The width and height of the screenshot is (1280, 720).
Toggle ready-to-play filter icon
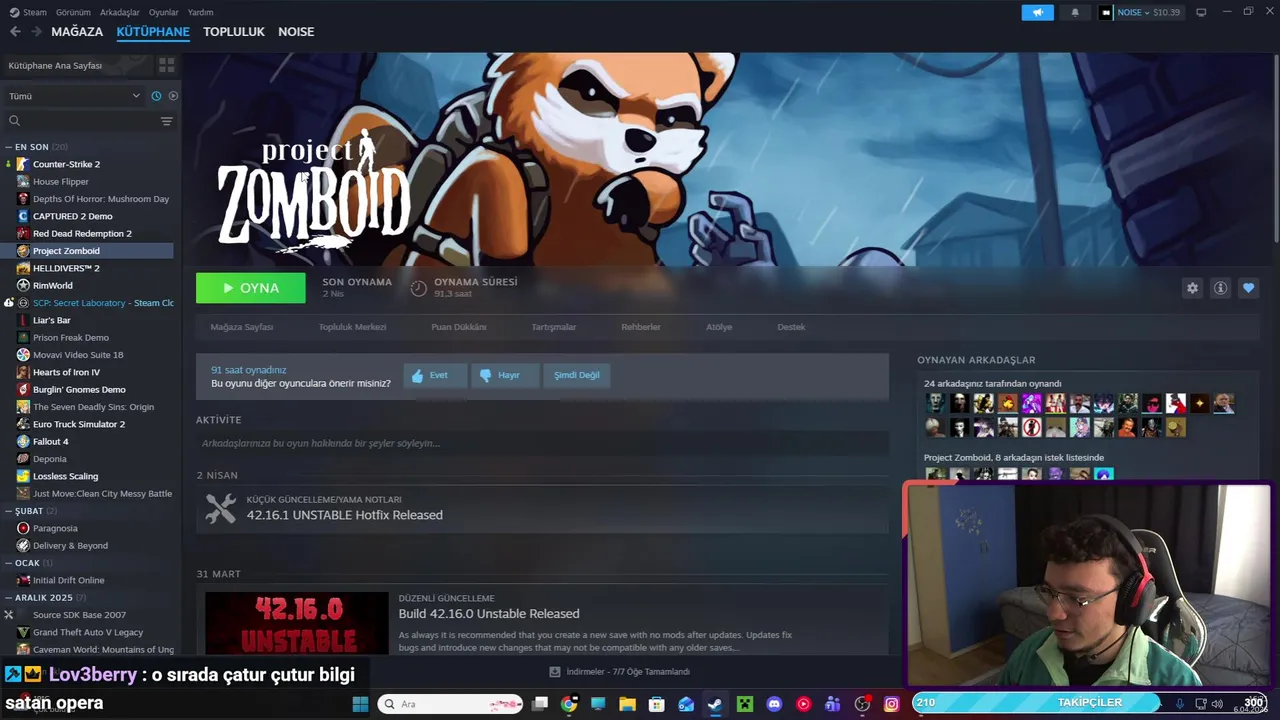(173, 96)
